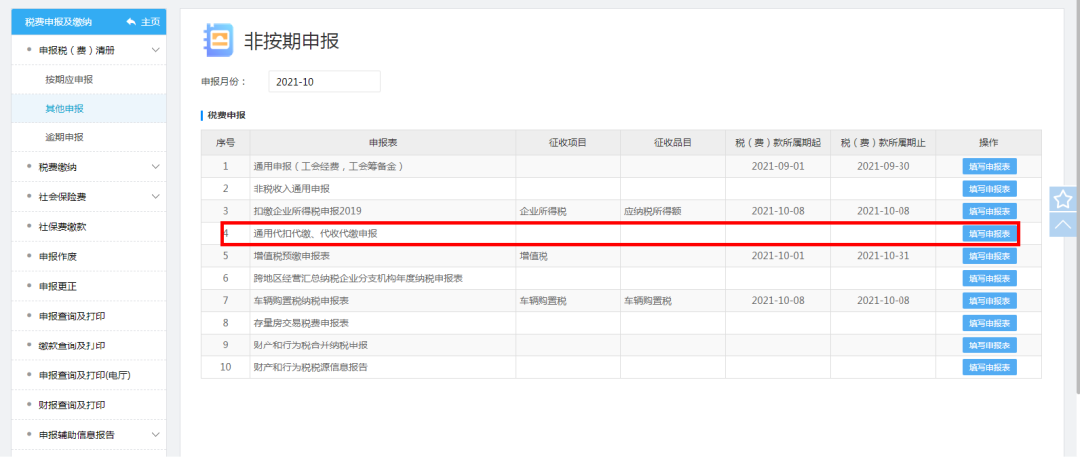Image resolution: width=1080 pixels, height=458 pixels.
Task: Open 申报查询及打印(电厅) menu item
Action: [x=85, y=375]
